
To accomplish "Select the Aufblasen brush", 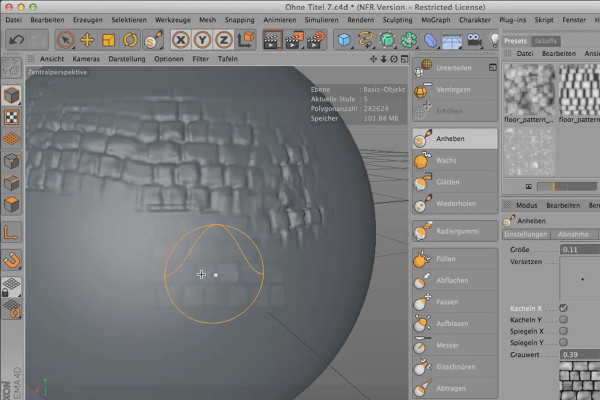I will coord(455,324).
